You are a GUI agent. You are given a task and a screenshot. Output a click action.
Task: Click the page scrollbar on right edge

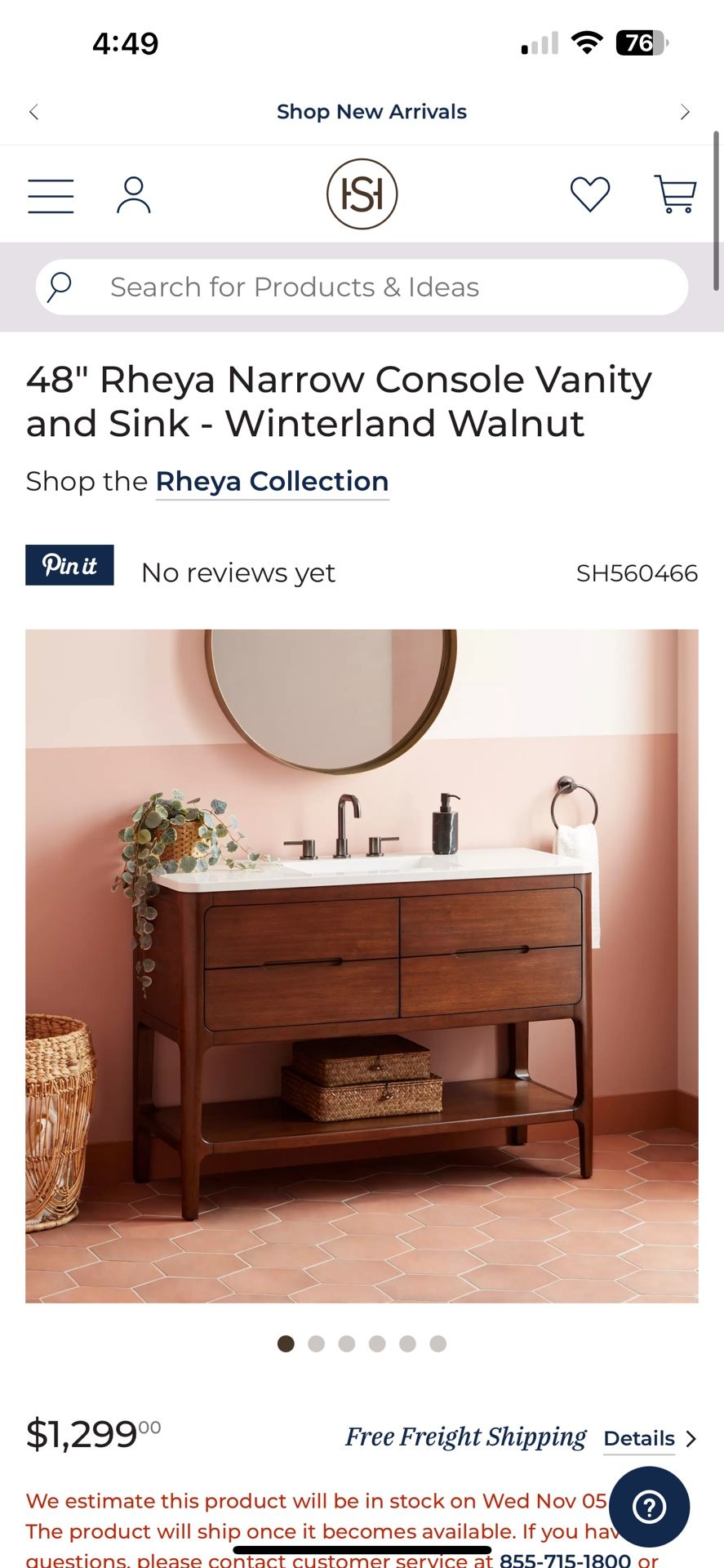[x=717, y=211]
